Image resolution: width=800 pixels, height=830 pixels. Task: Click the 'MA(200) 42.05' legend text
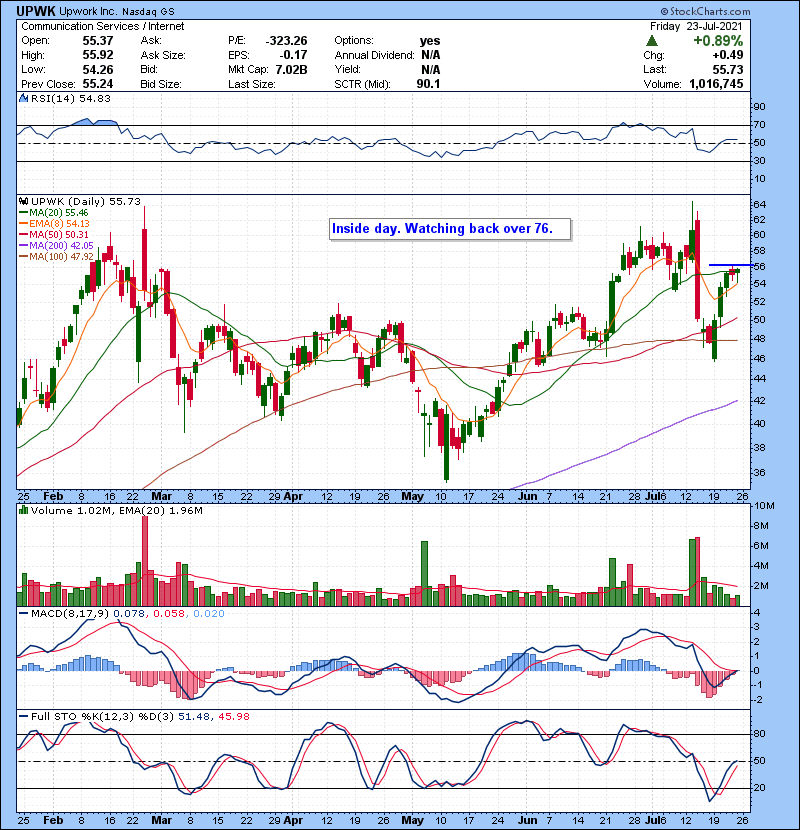(61, 246)
